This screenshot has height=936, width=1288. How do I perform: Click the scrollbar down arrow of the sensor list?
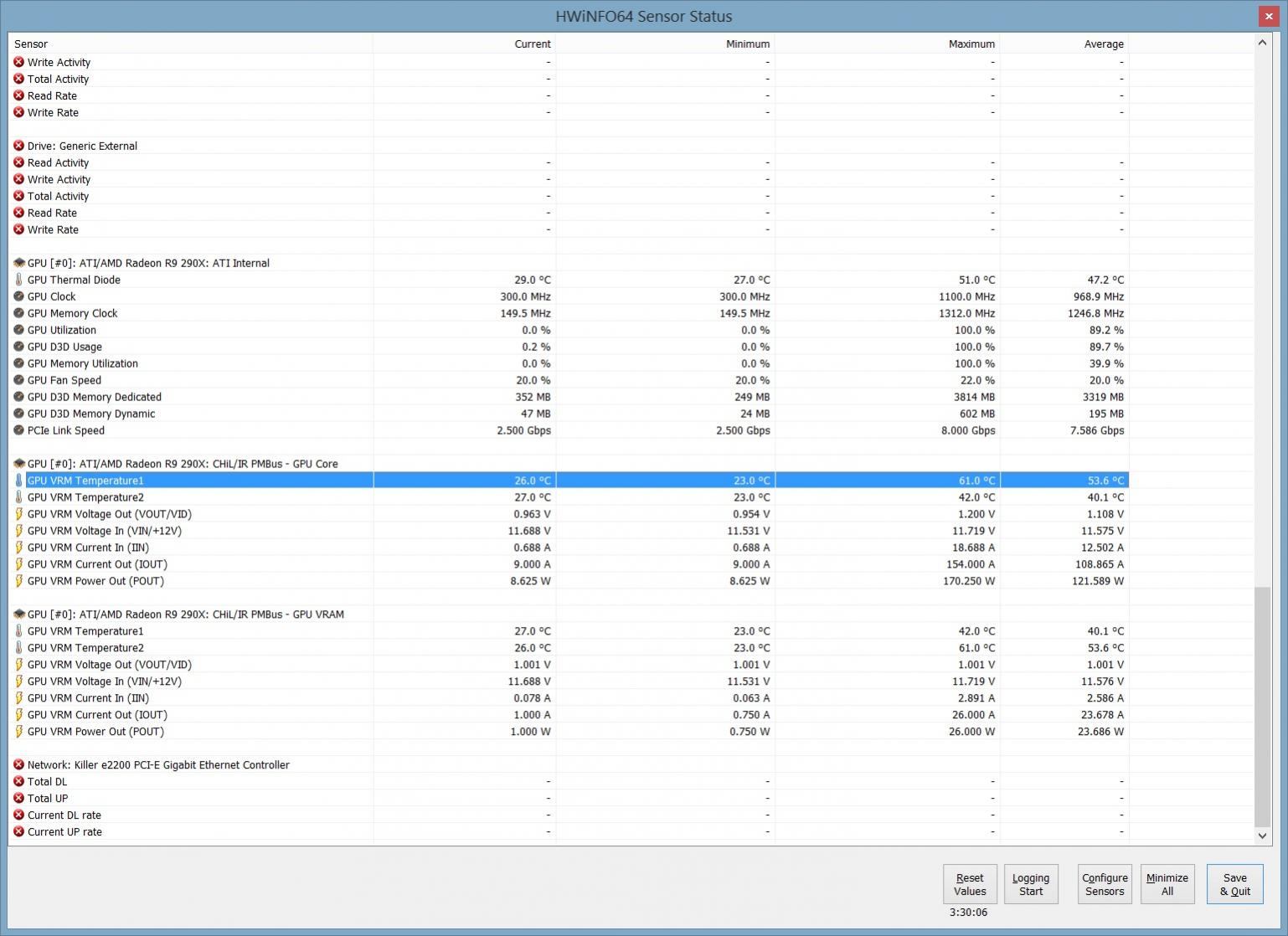[1262, 836]
